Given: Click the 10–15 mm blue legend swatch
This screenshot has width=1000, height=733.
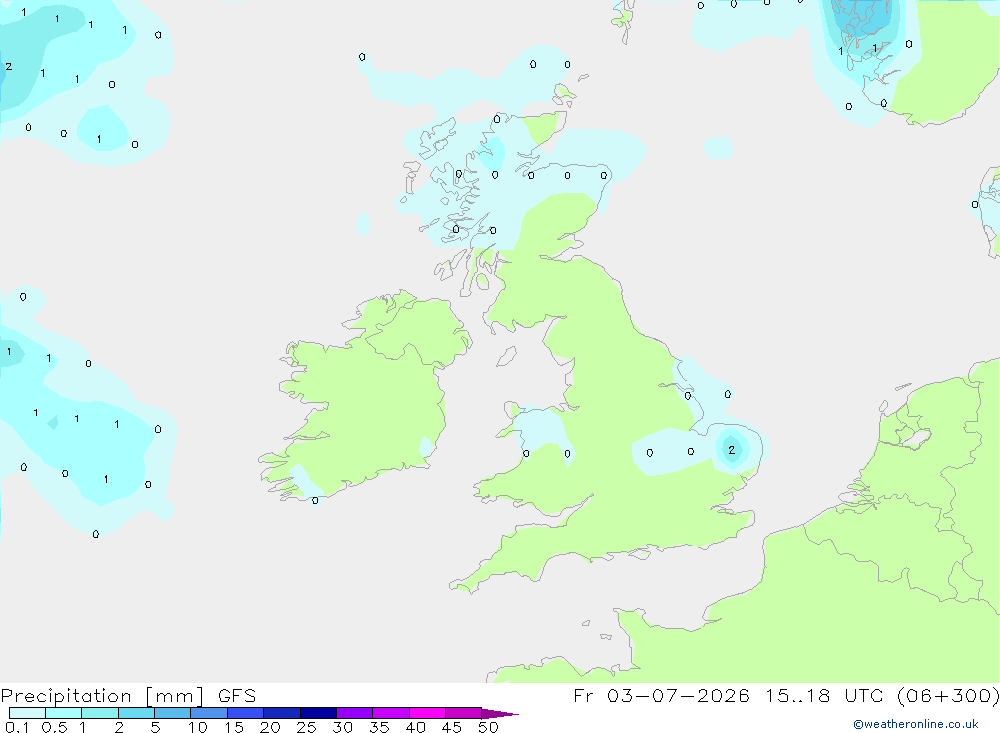Looking at the screenshot, I should 209,713.
